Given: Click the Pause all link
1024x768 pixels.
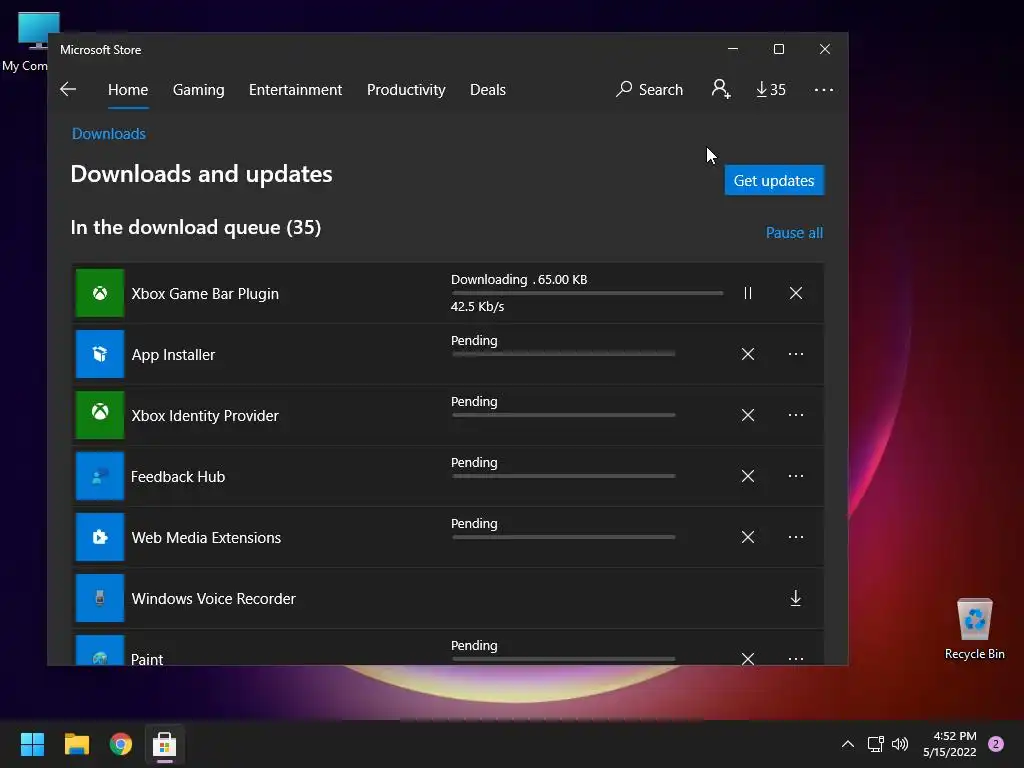Looking at the screenshot, I should tap(794, 232).
